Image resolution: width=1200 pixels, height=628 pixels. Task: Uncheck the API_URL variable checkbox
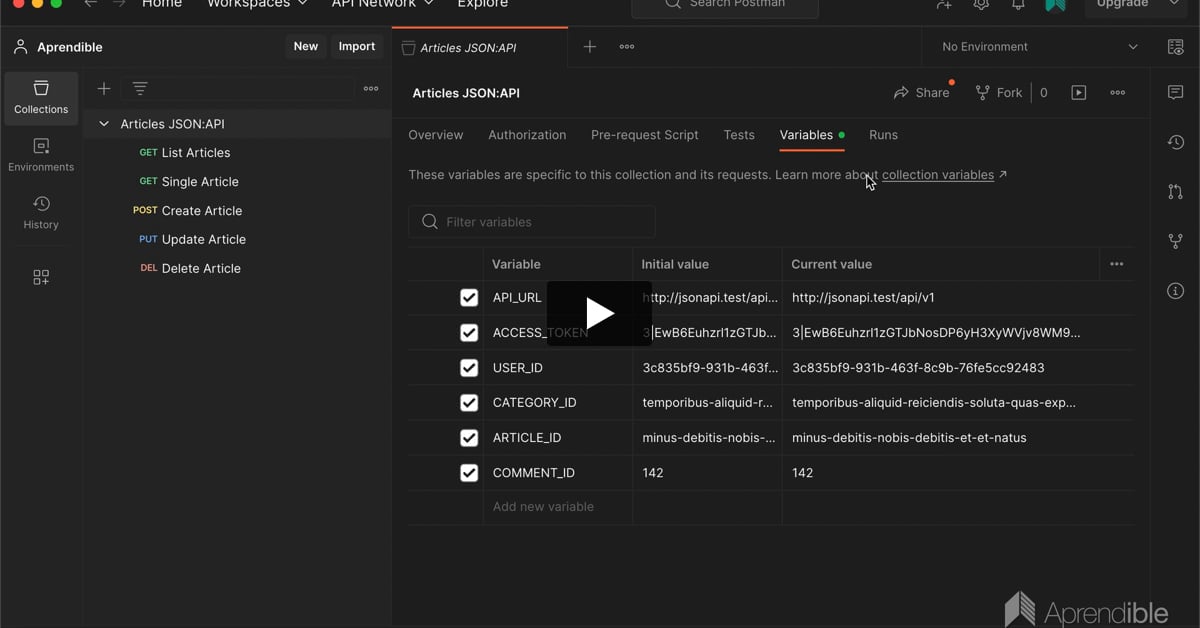469,298
